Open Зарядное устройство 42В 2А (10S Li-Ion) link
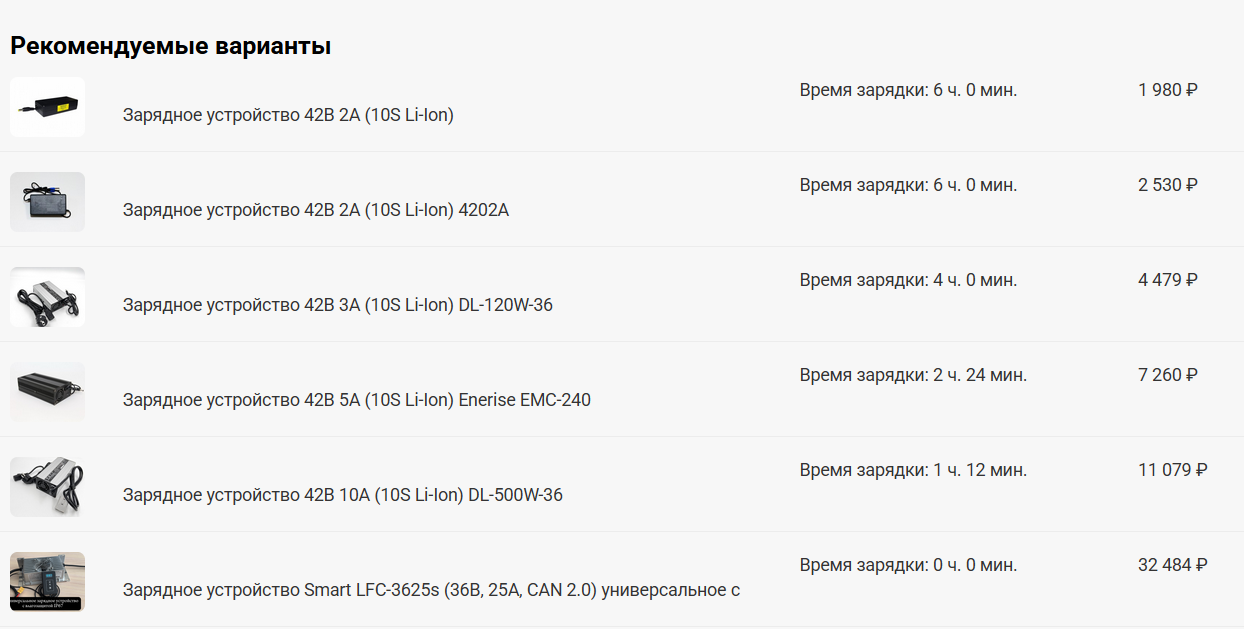The height and width of the screenshot is (629, 1244). point(288,115)
